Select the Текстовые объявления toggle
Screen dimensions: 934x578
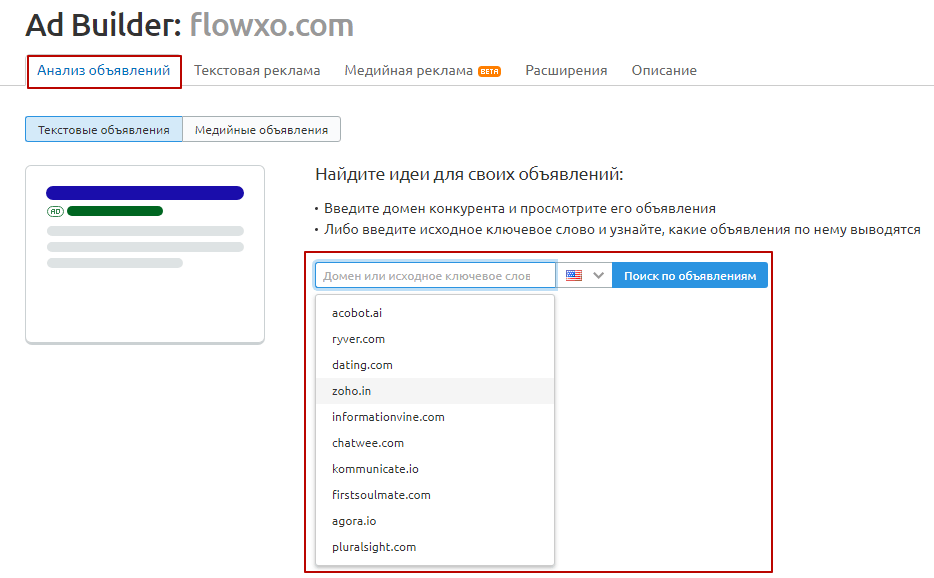coord(104,129)
